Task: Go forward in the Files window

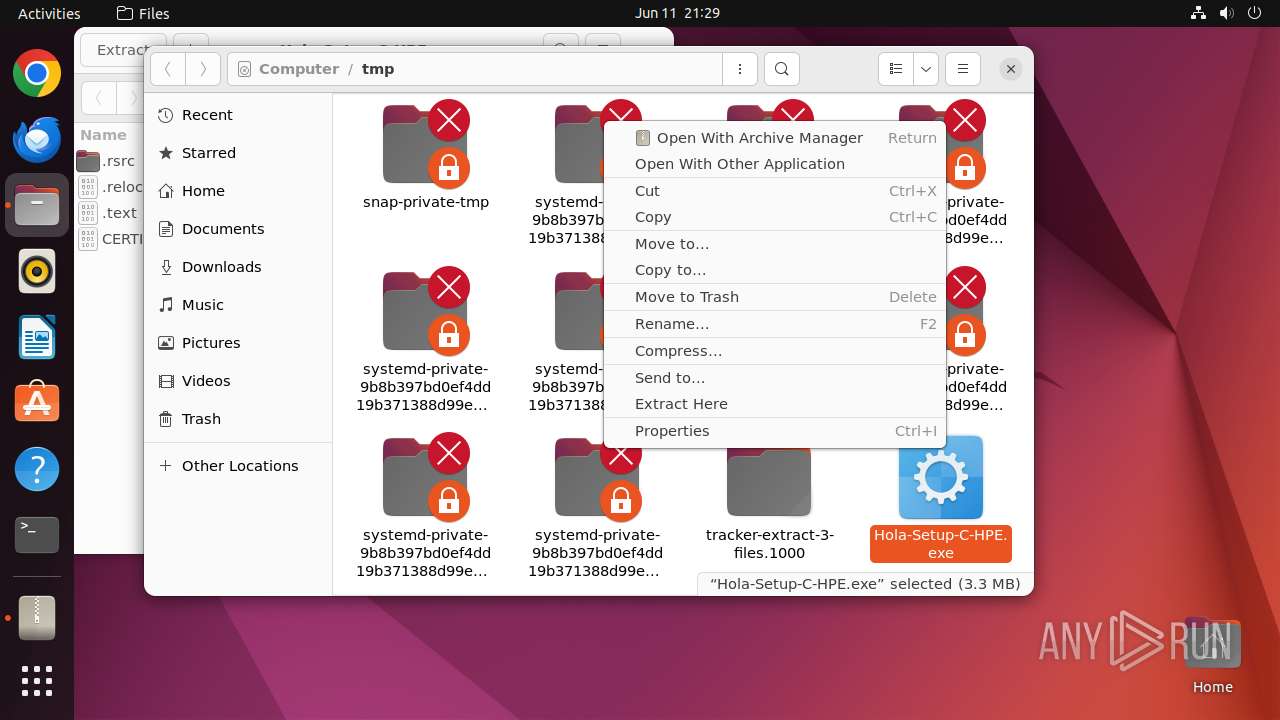Action: pos(203,69)
